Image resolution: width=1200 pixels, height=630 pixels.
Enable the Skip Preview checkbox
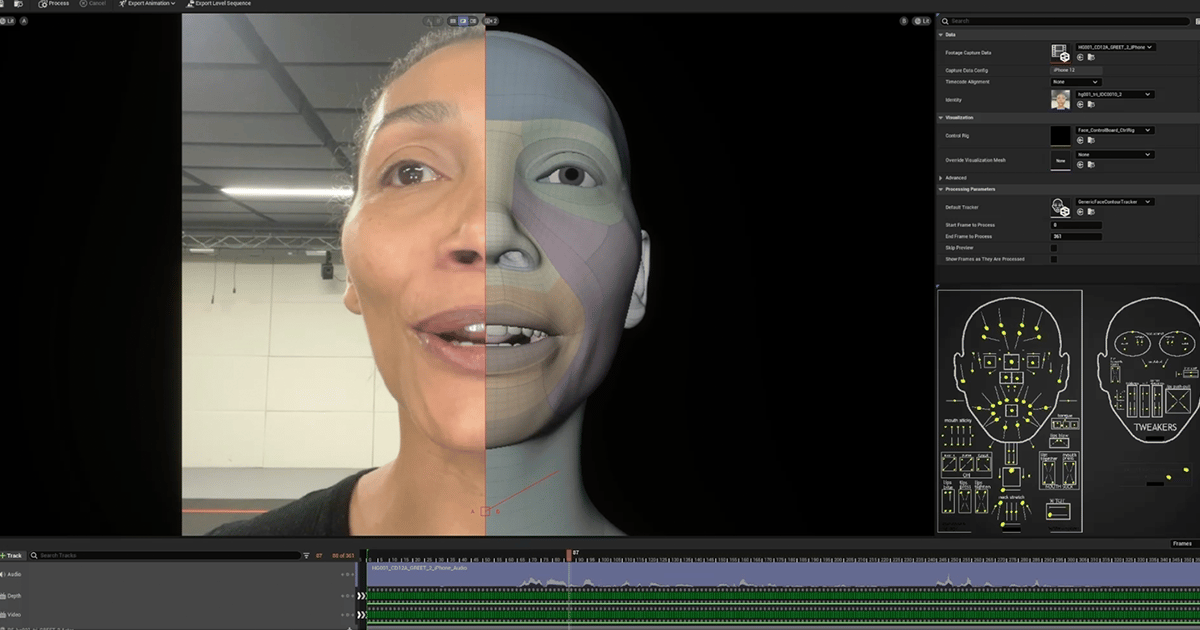coord(1054,248)
